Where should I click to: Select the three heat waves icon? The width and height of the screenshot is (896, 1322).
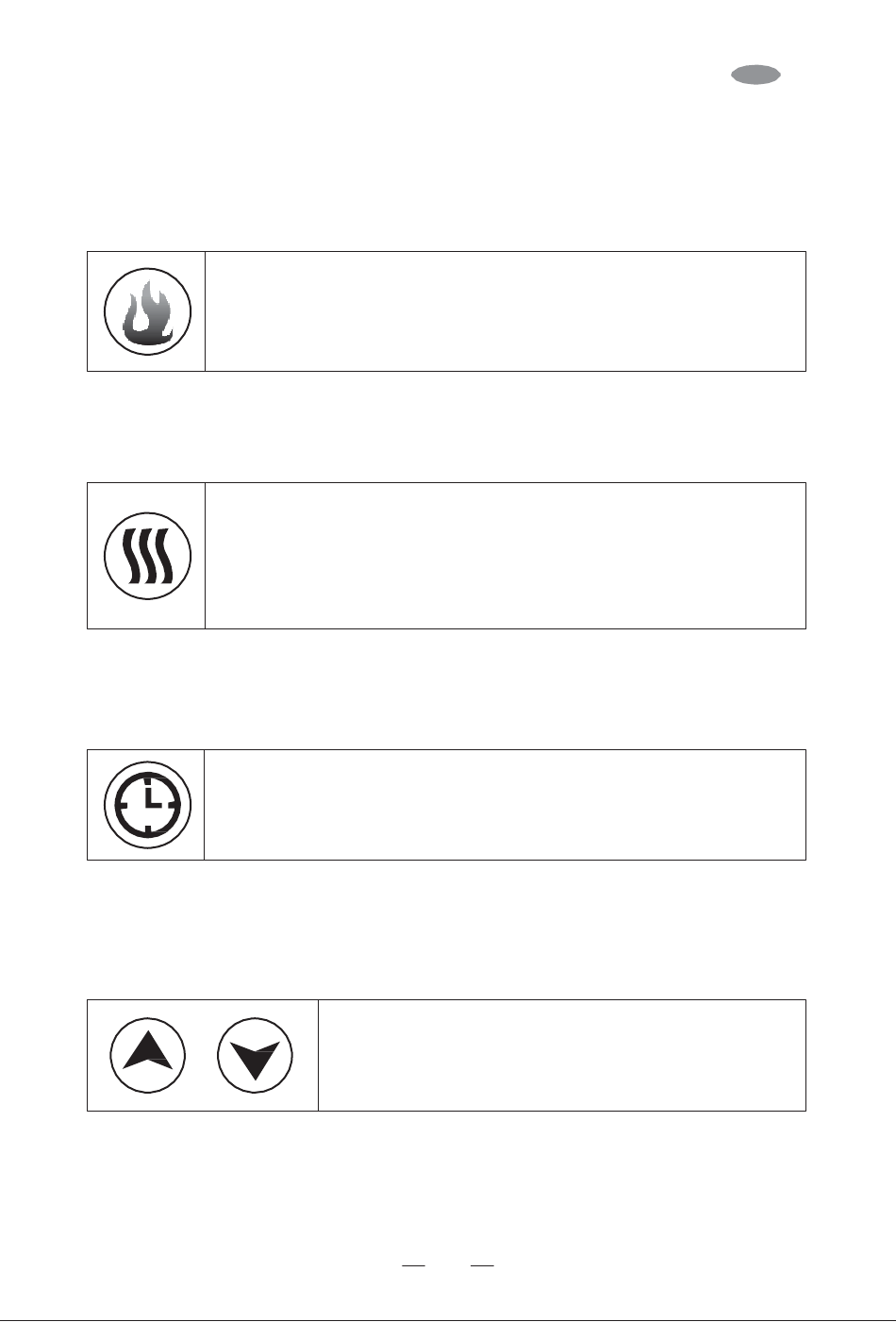pyautogui.click(x=148, y=556)
